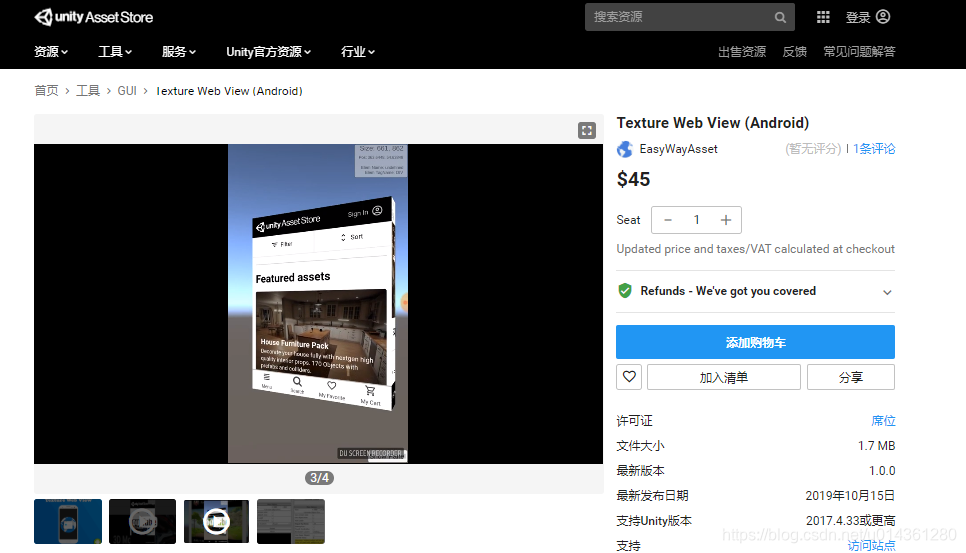The width and height of the screenshot is (966, 553).
Task: Open the Unity官方资源 dropdown menu
Action: click(268, 52)
